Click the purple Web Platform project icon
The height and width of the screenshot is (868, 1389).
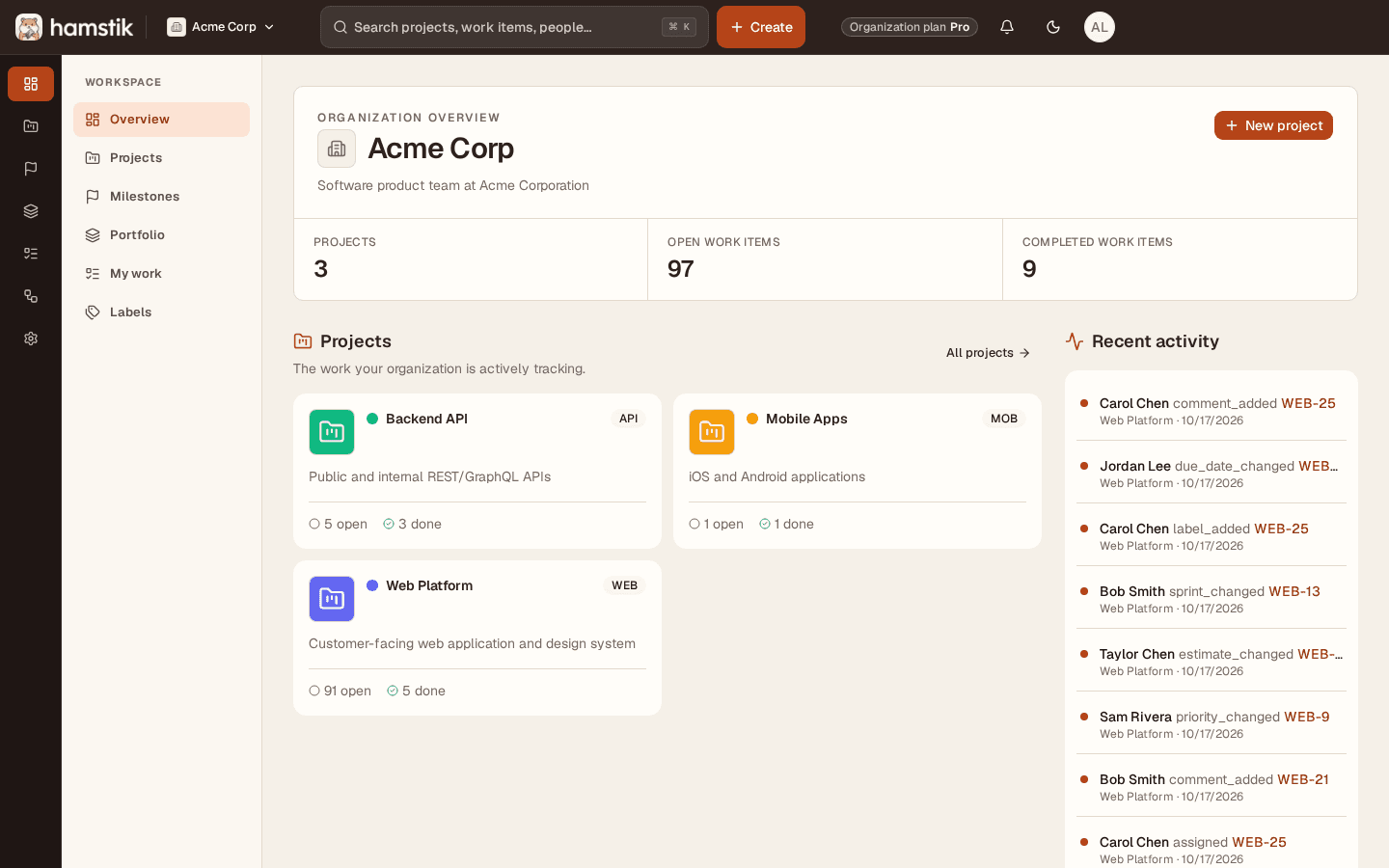332,599
